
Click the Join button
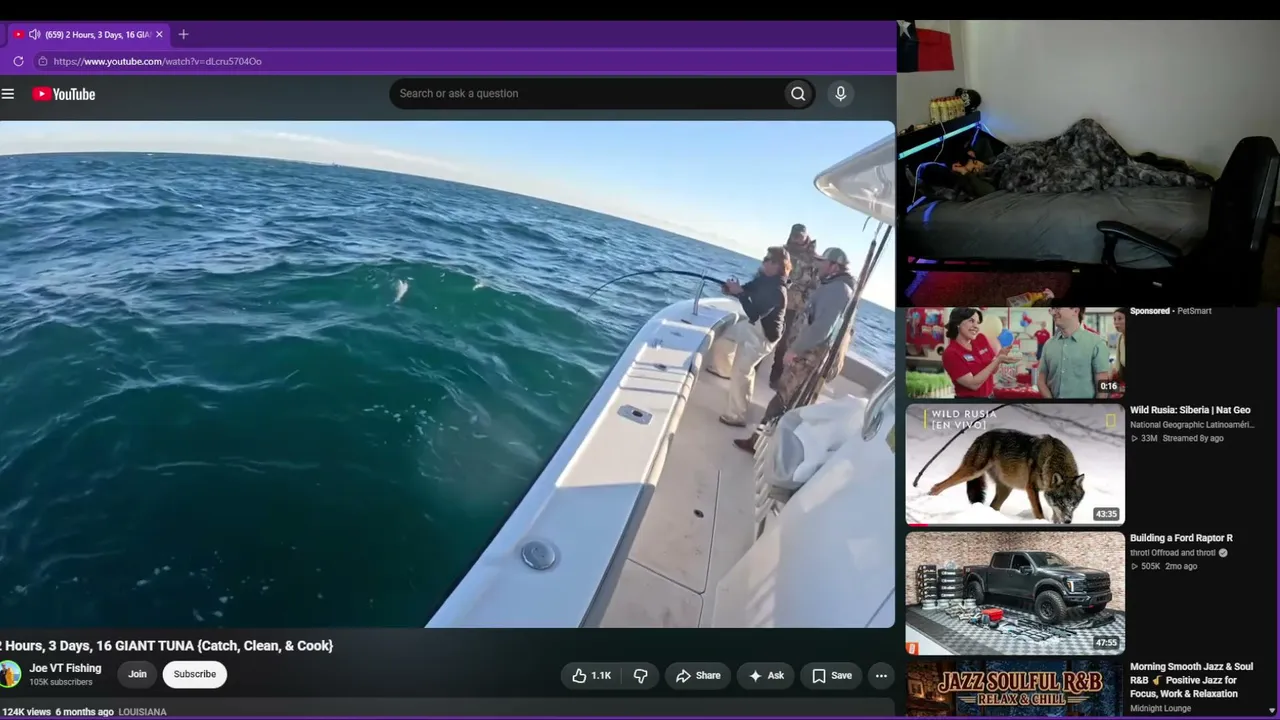137,675
